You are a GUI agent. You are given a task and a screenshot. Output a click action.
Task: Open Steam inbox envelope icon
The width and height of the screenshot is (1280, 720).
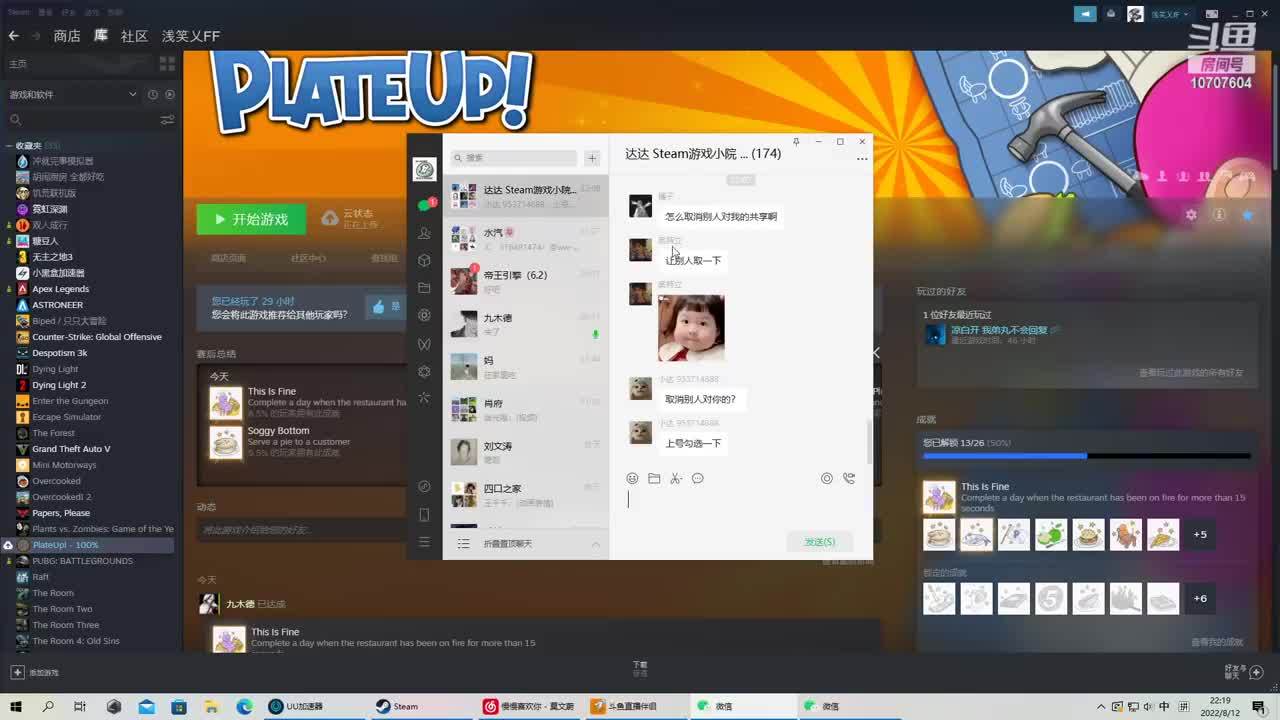[1110, 14]
